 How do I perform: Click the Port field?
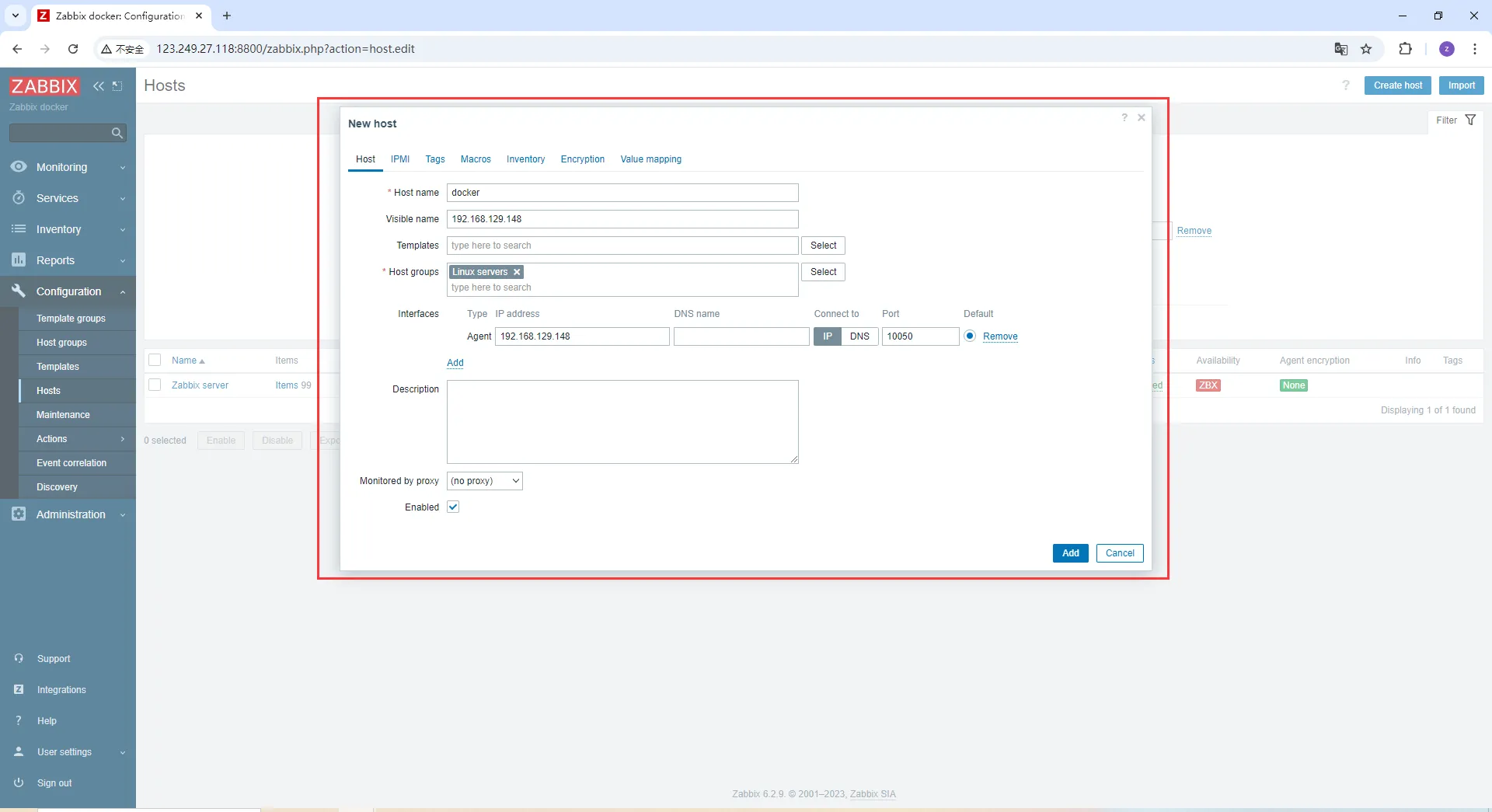921,336
